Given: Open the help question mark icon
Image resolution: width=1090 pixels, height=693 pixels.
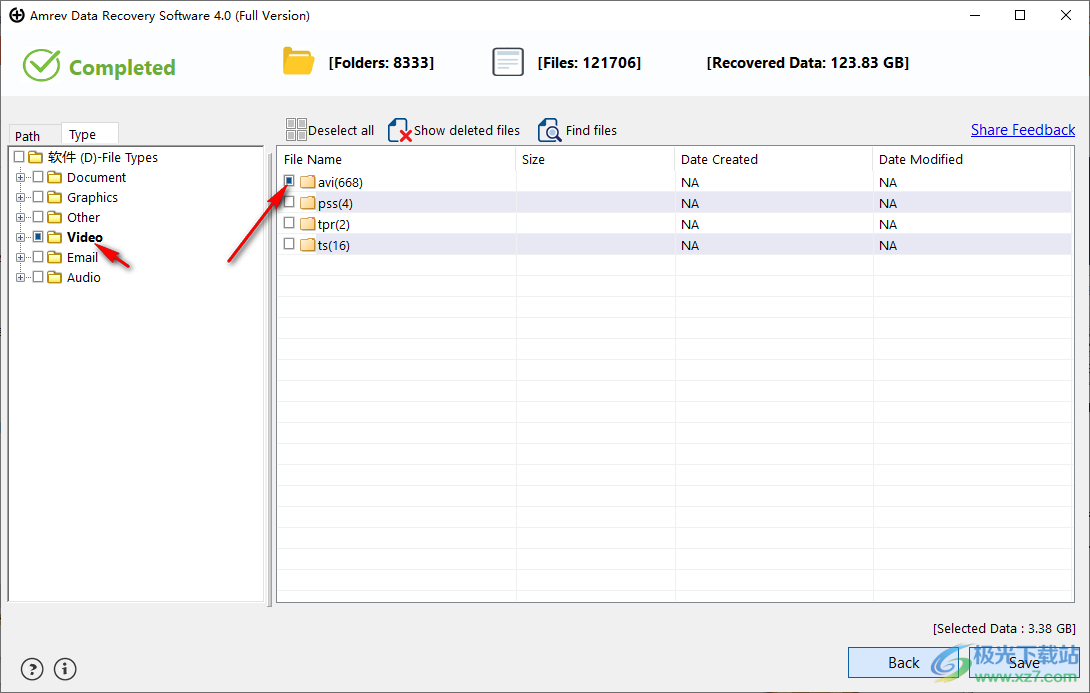Looking at the screenshot, I should pyautogui.click(x=31, y=669).
